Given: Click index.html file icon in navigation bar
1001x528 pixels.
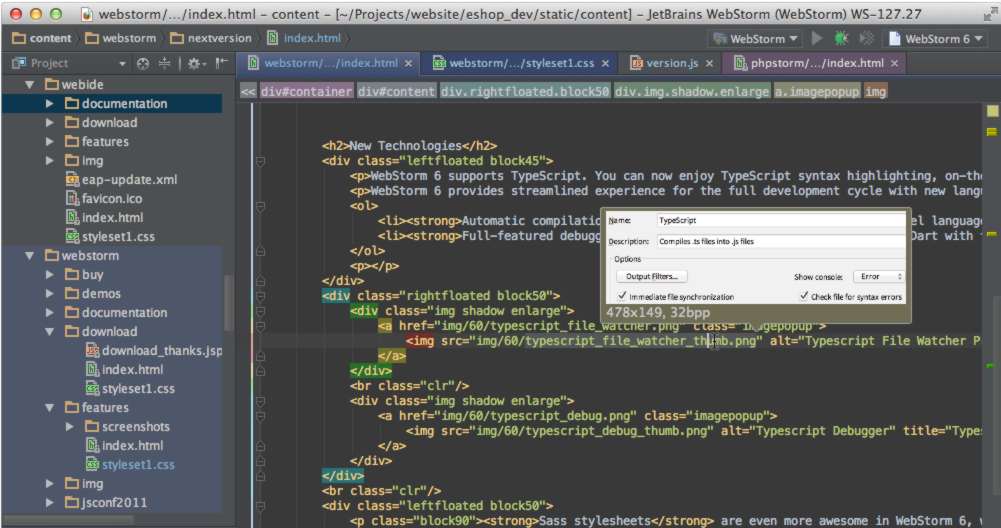Looking at the screenshot, I should click(273, 38).
